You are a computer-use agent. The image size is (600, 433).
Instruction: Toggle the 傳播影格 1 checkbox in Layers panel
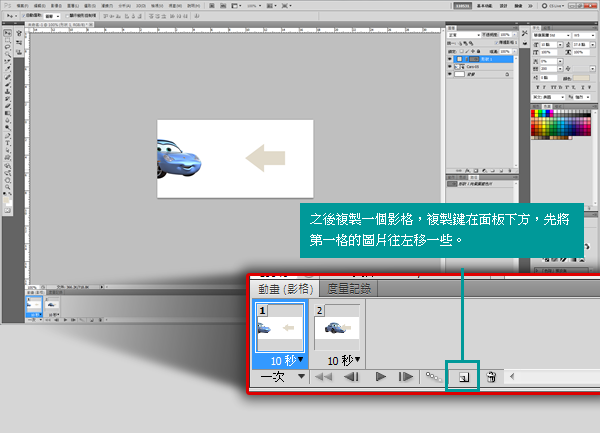(x=496, y=42)
